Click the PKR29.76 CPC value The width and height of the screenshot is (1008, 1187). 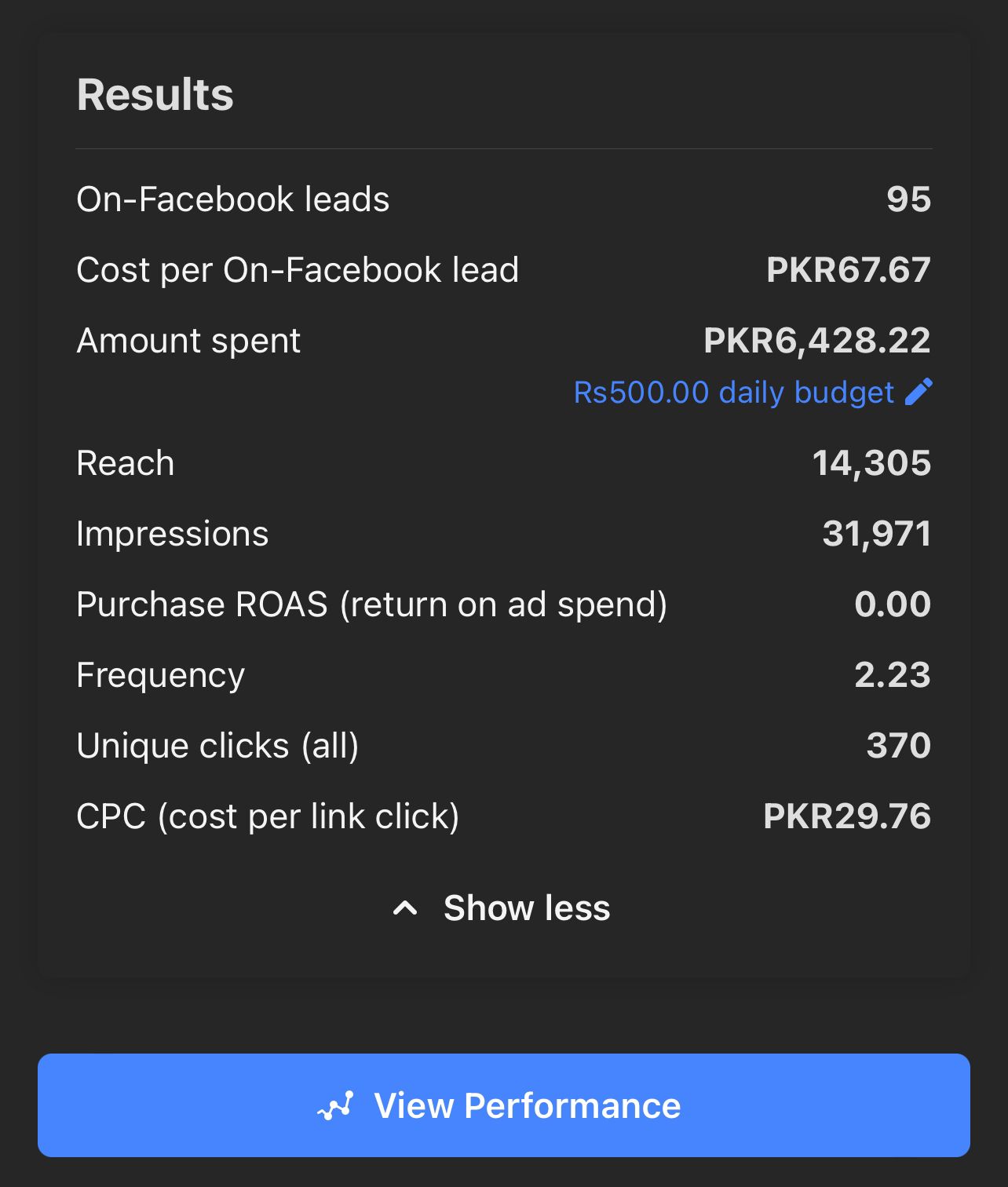tap(846, 816)
